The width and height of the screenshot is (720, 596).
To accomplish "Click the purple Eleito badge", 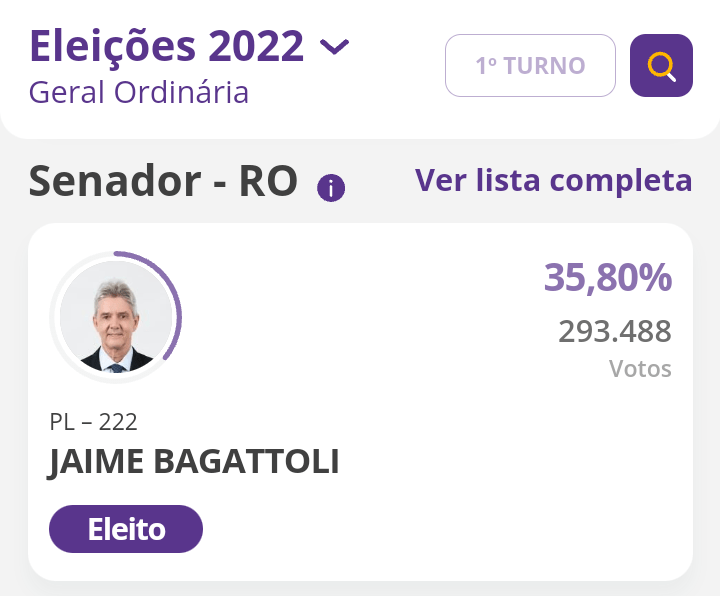I will pyautogui.click(x=126, y=529).
